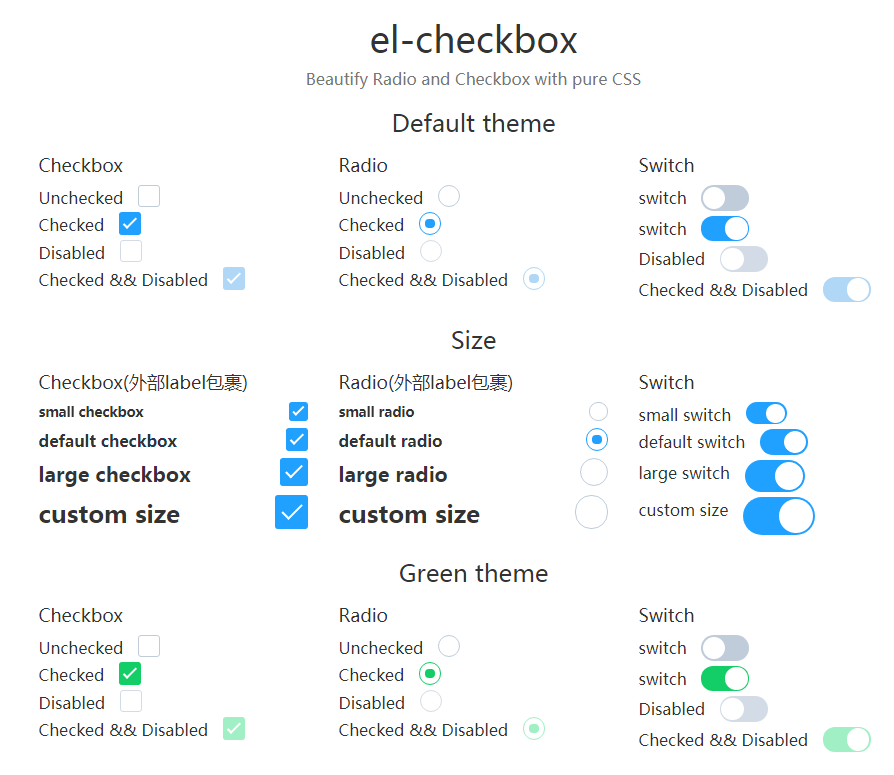Select the small radio circle
The width and height of the screenshot is (894, 775).
(x=598, y=412)
